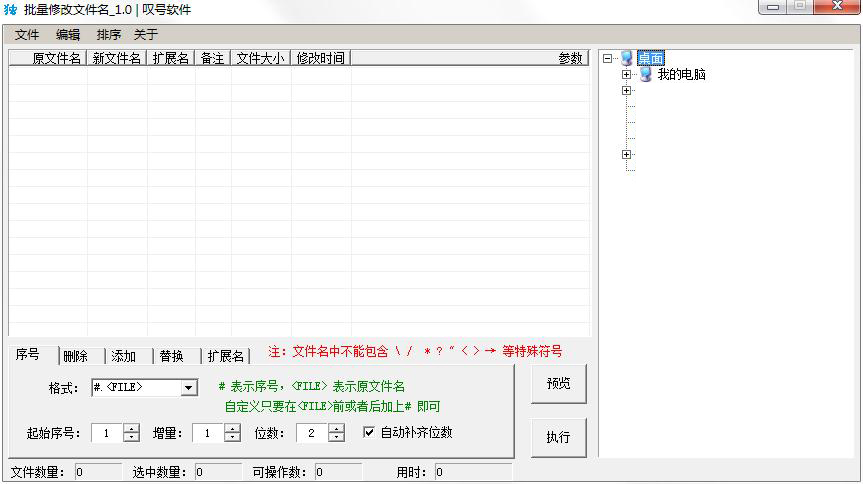
Task: Select the 桌面 desktop icon in tree
Action: pyautogui.click(x=627, y=58)
